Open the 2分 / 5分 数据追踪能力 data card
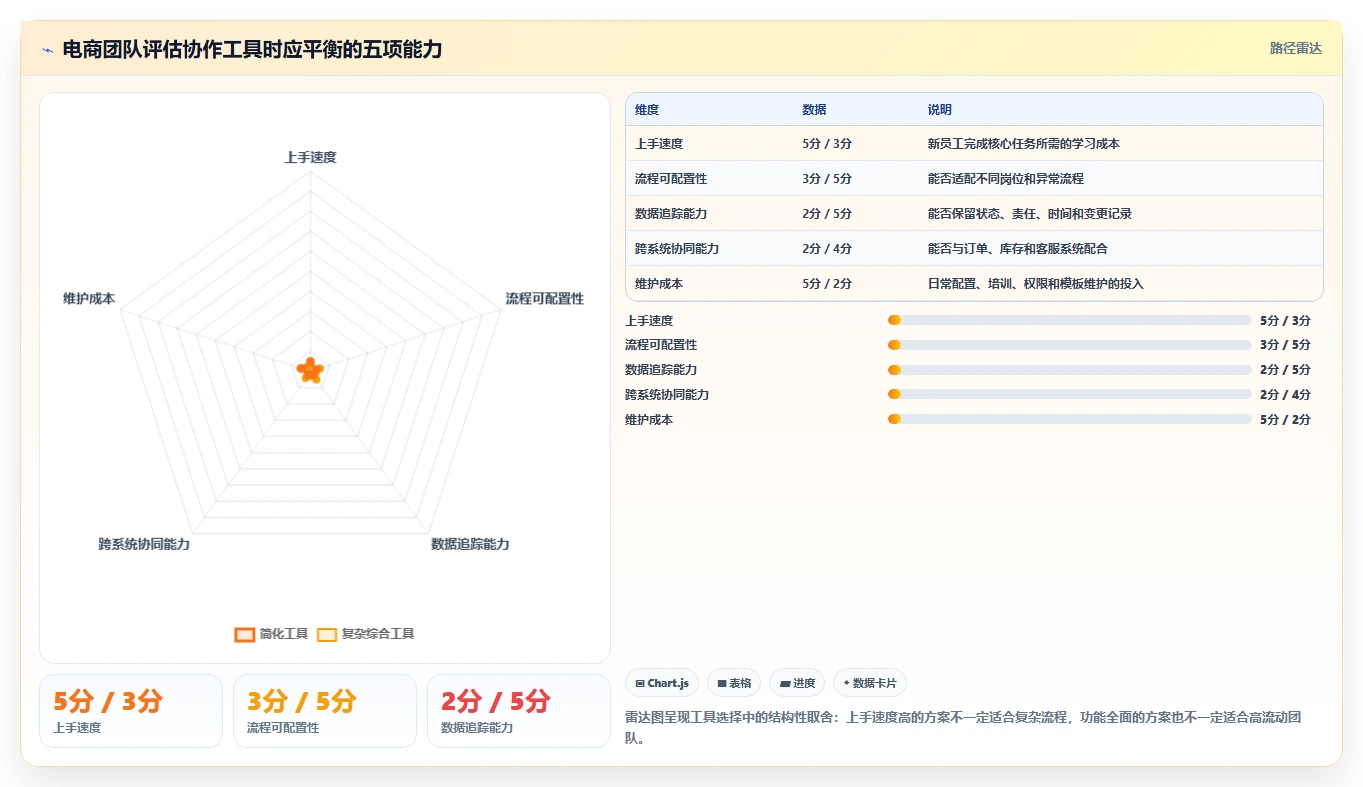This screenshot has width=1363, height=787. (x=519, y=711)
